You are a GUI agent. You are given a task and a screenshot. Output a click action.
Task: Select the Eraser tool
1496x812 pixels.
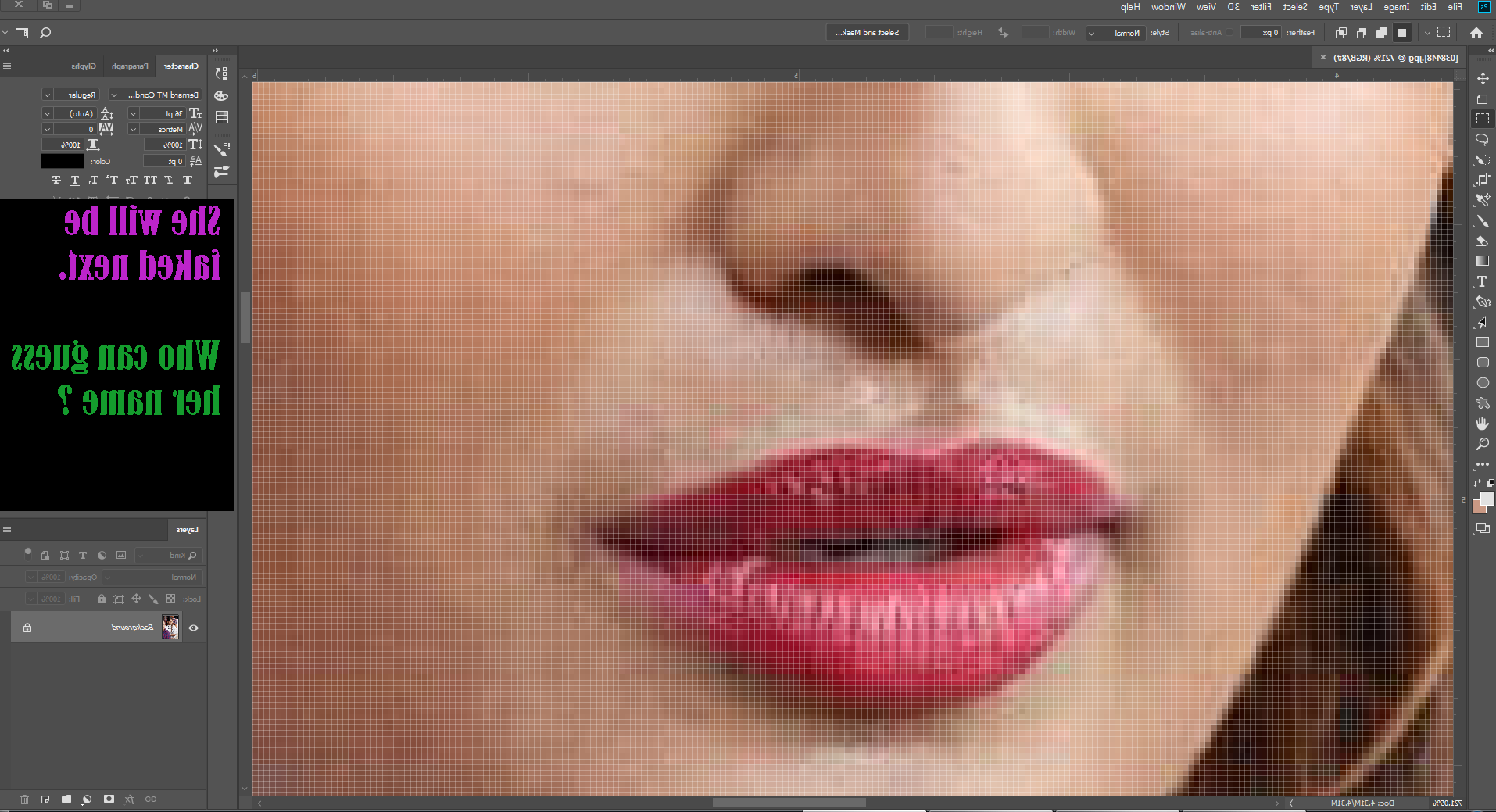coord(1482,241)
